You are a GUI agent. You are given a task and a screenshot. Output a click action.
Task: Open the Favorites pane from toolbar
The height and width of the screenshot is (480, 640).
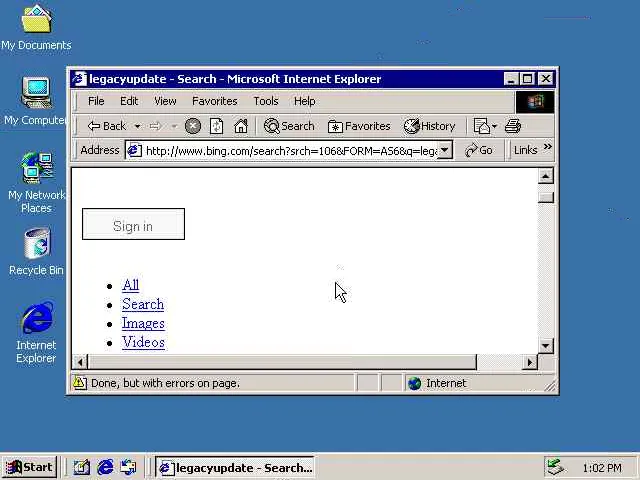pyautogui.click(x=359, y=126)
